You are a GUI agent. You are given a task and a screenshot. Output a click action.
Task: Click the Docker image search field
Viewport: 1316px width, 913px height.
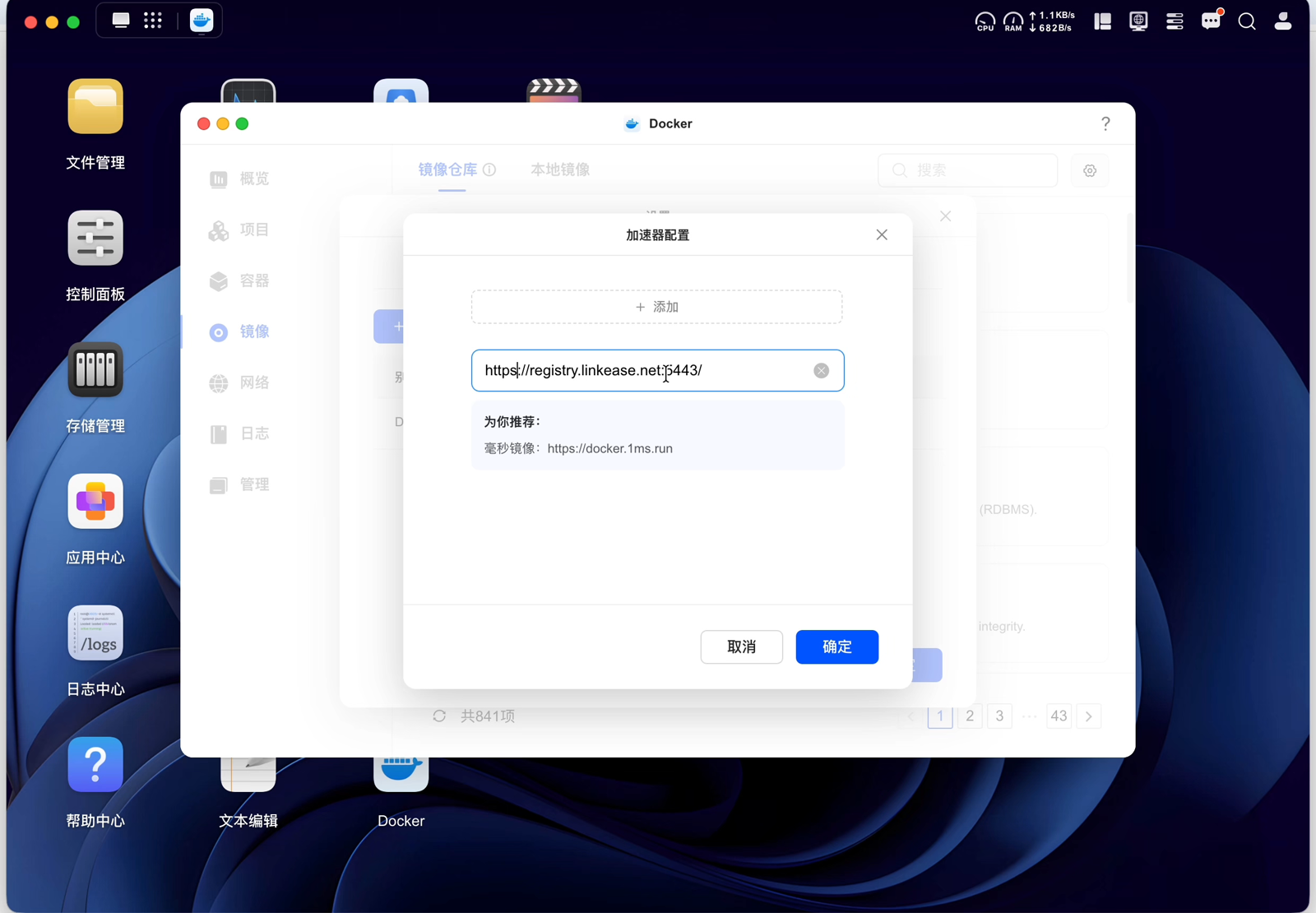[968, 170]
